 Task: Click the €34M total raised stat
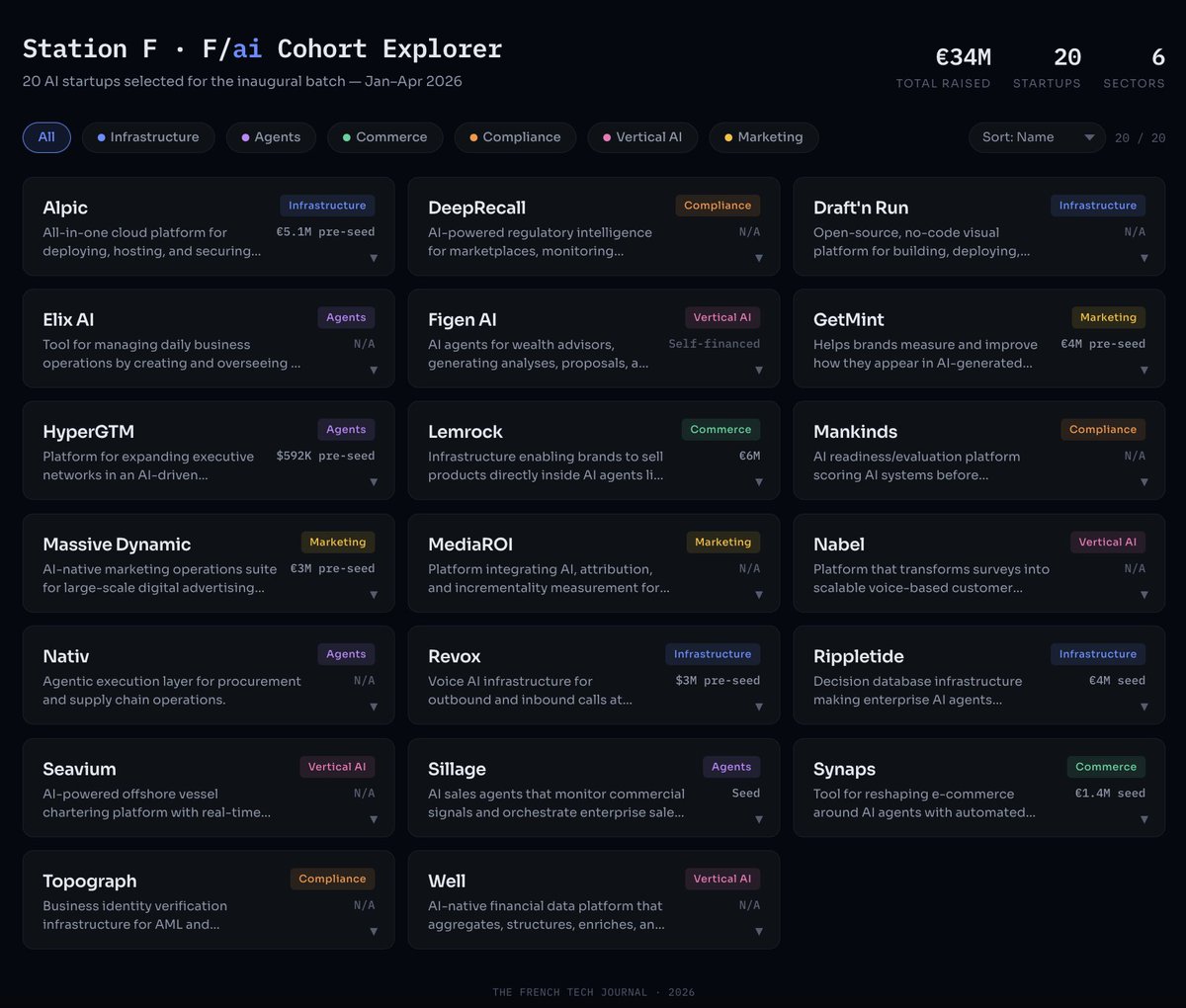click(x=964, y=57)
